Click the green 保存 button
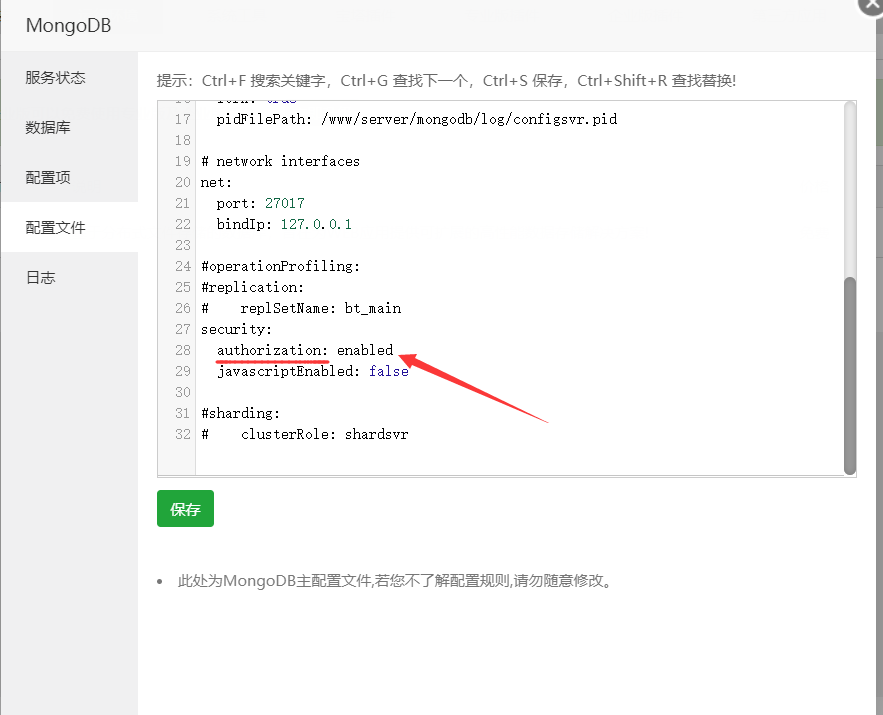Screen dimensions: 883x715 click(x=185, y=508)
